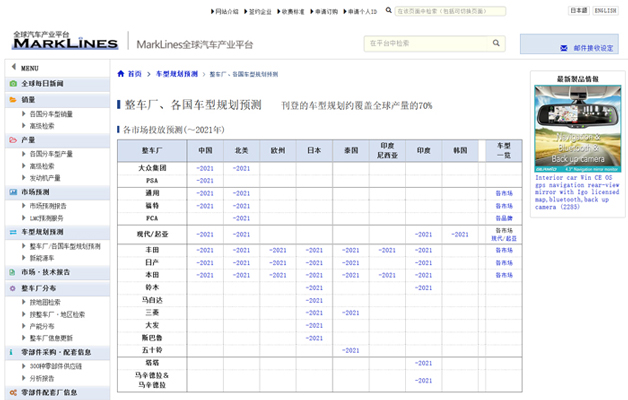The height and width of the screenshot is (400, 628).
Task: Switch language to ENGLISH
Action: pos(606,11)
